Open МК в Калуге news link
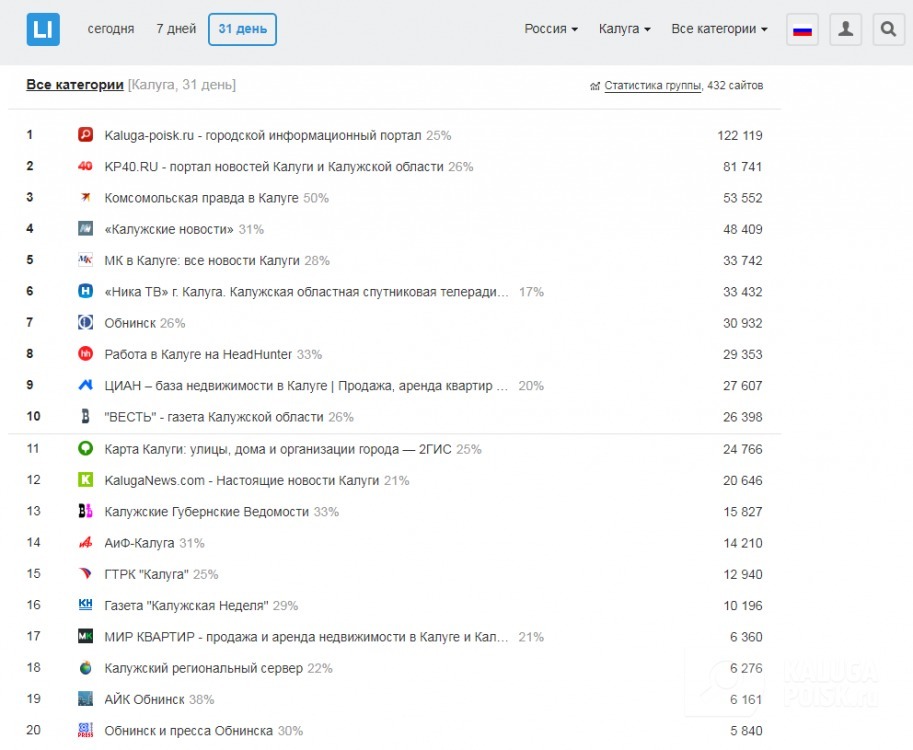This screenshot has width=913, height=750. 202,261
